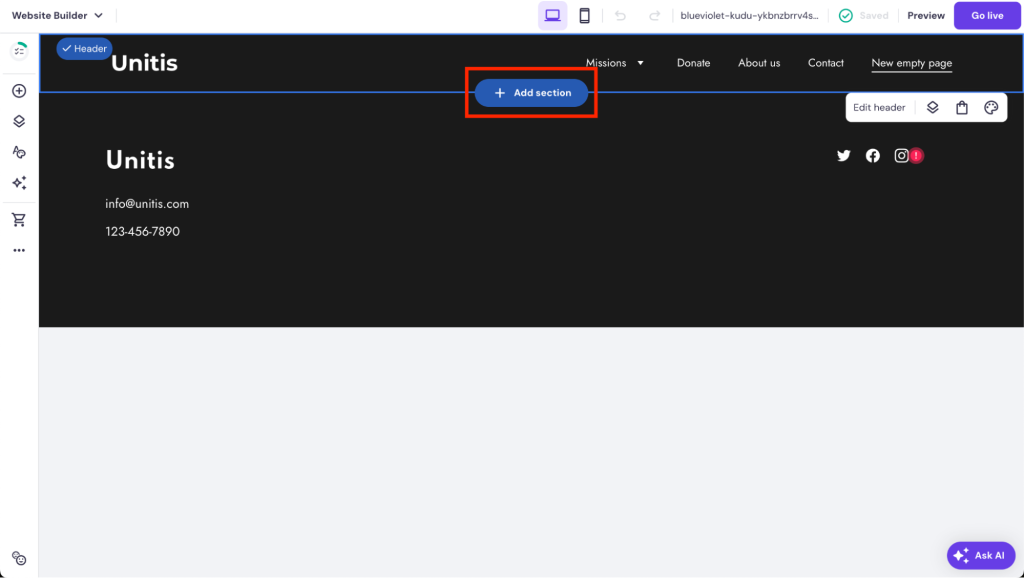The height and width of the screenshot is (578, 1024).
Task: Select About us in the header navigation
Action: coord(759,62)
